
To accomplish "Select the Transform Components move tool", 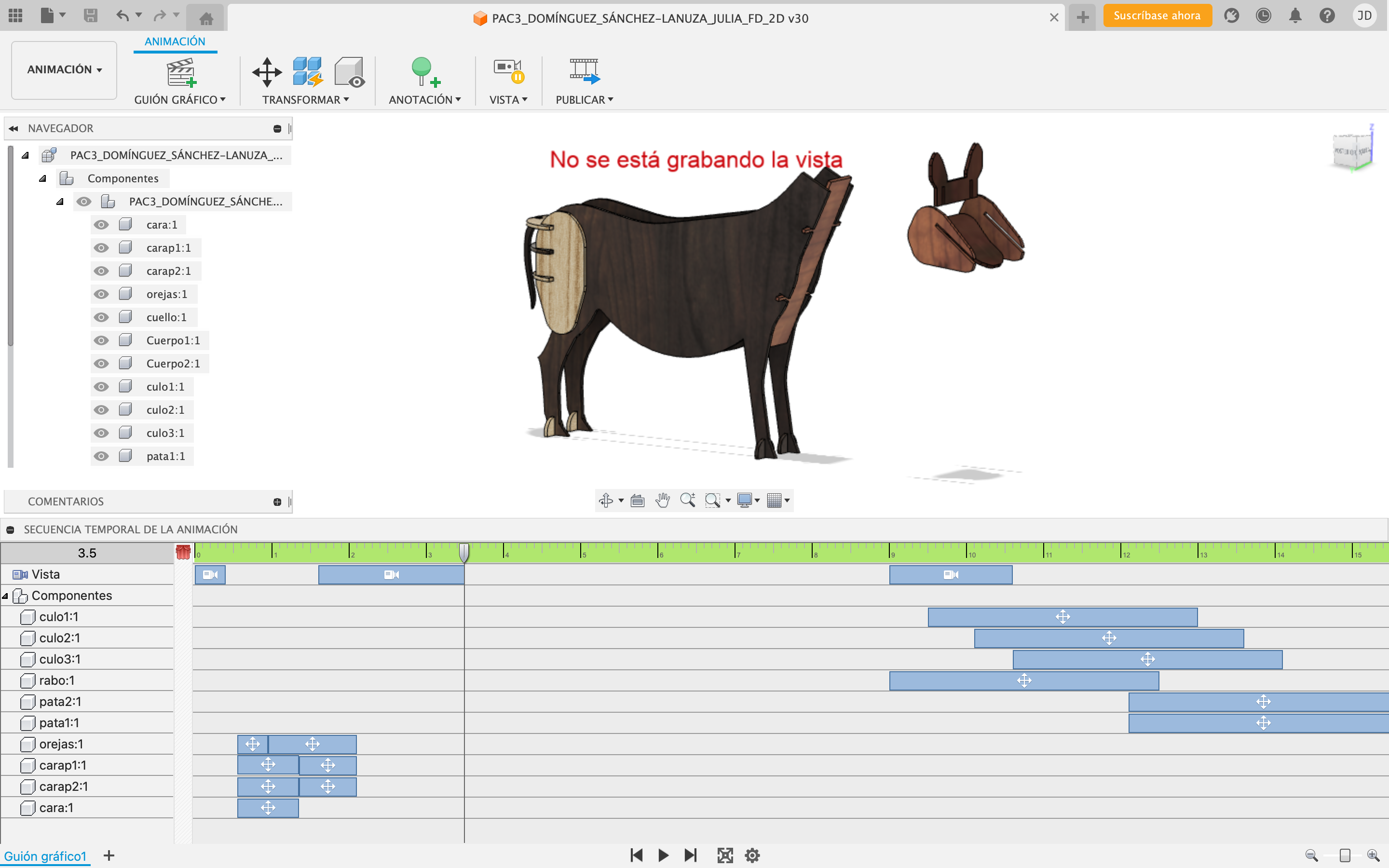I will click(267, 72).
